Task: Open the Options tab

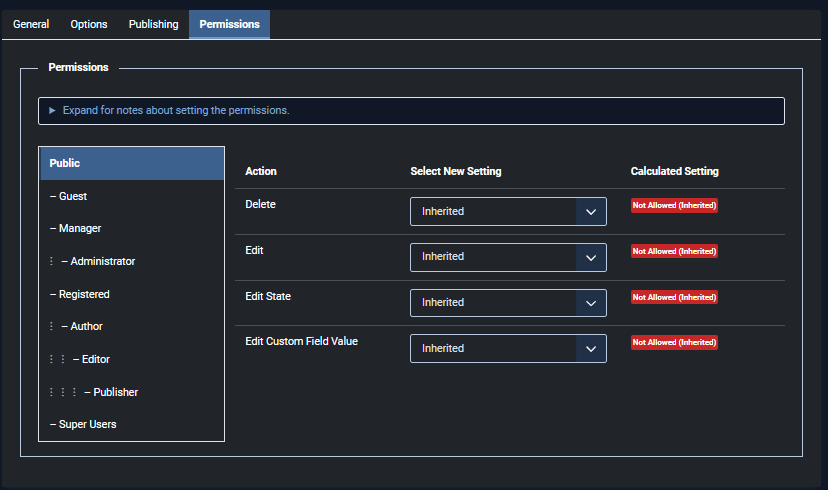Action: click(89, 24)
